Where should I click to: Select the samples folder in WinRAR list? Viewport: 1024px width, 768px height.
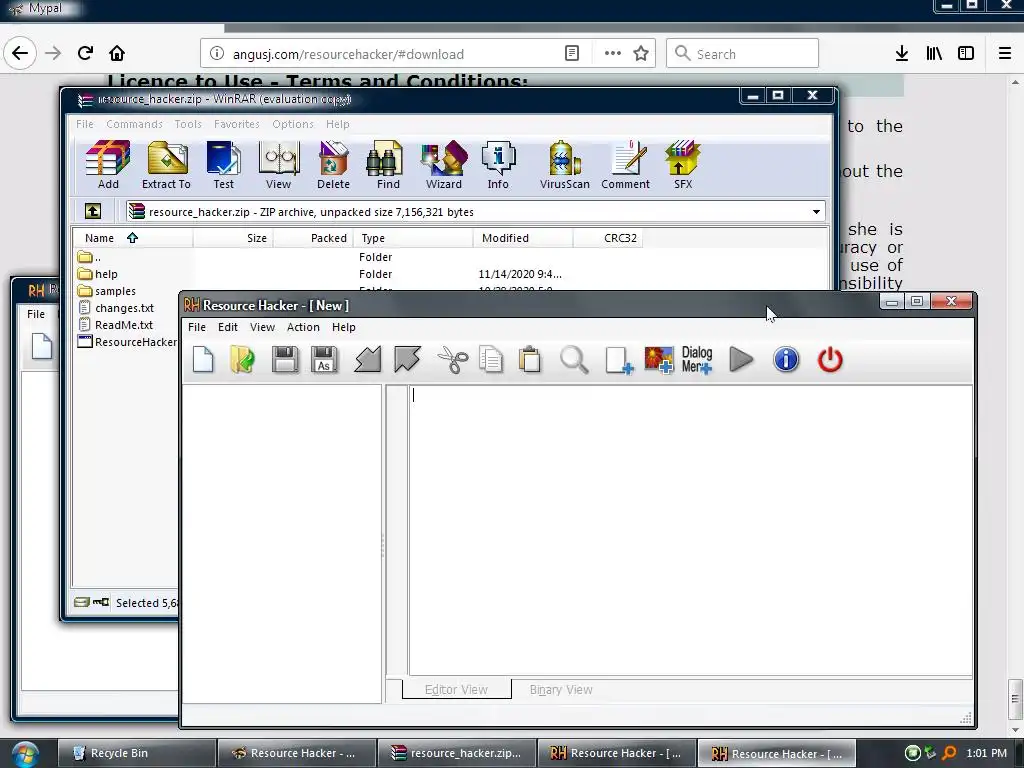(x=106, y=291)
